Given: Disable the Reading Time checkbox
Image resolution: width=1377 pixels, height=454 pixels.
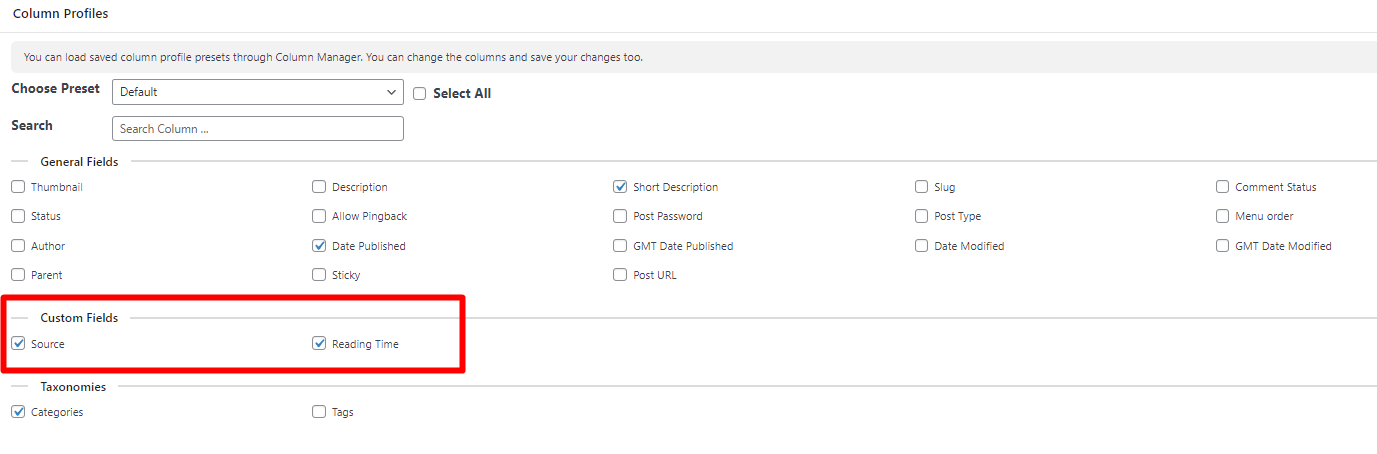Looking at the screenshot, I should pos(319,344).
